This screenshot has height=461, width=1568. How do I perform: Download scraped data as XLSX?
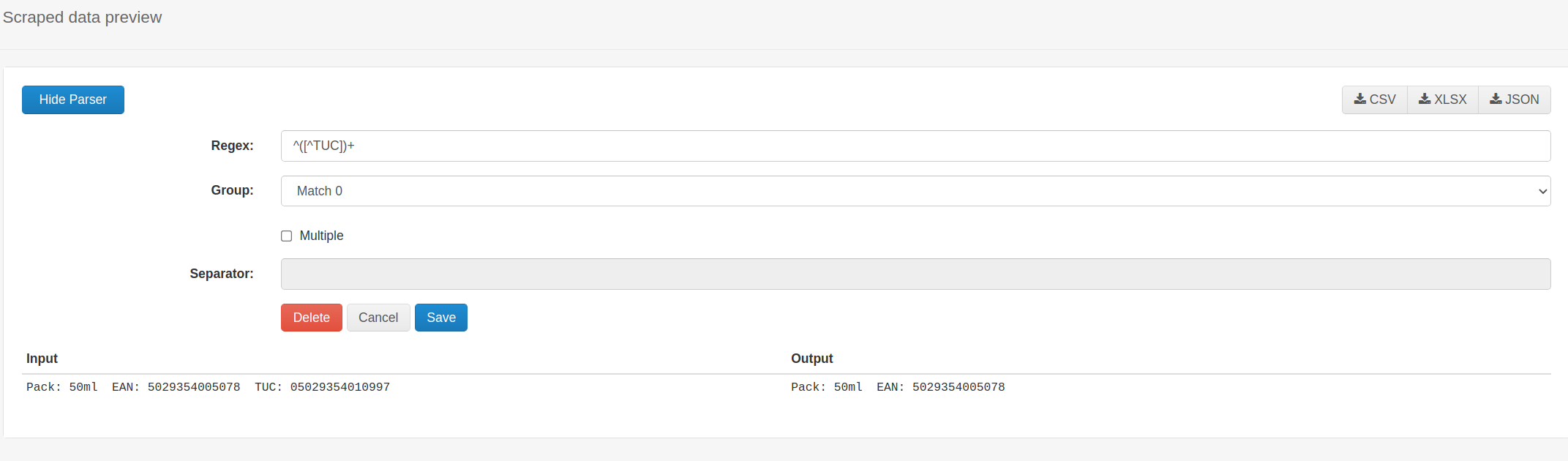click(x=1443, y=100)
